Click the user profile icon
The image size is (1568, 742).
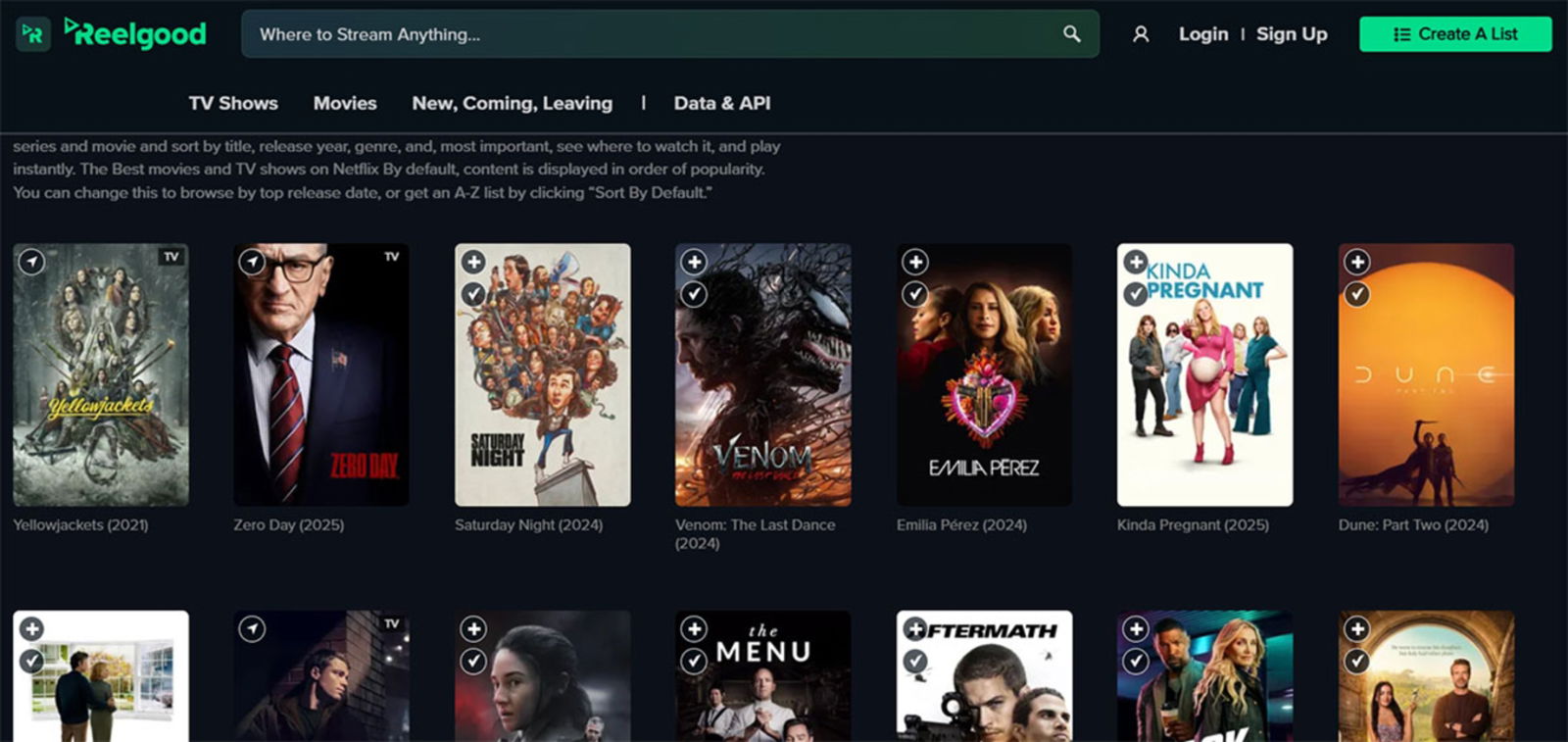(1141, 34)
